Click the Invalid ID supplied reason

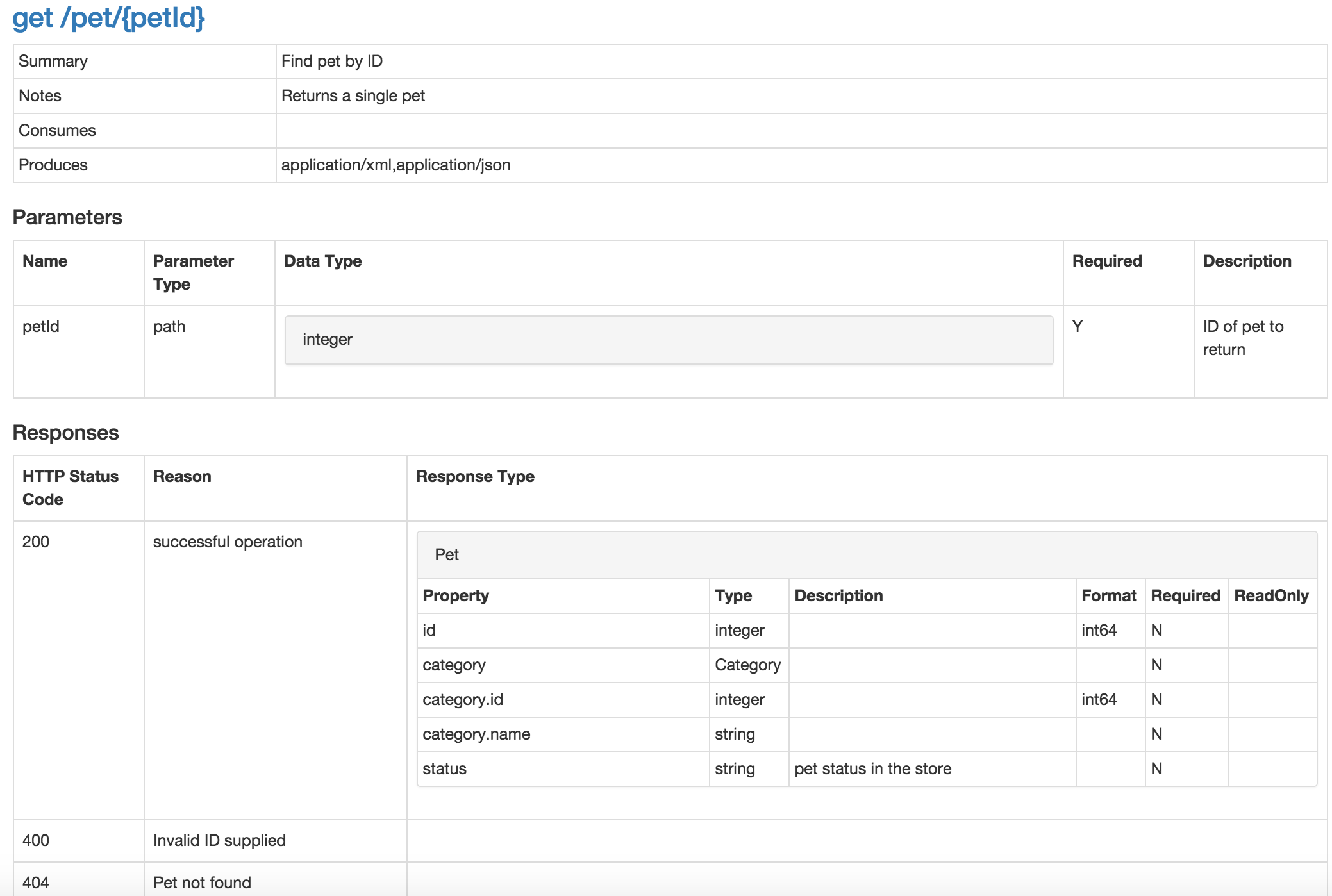point(219,841)
